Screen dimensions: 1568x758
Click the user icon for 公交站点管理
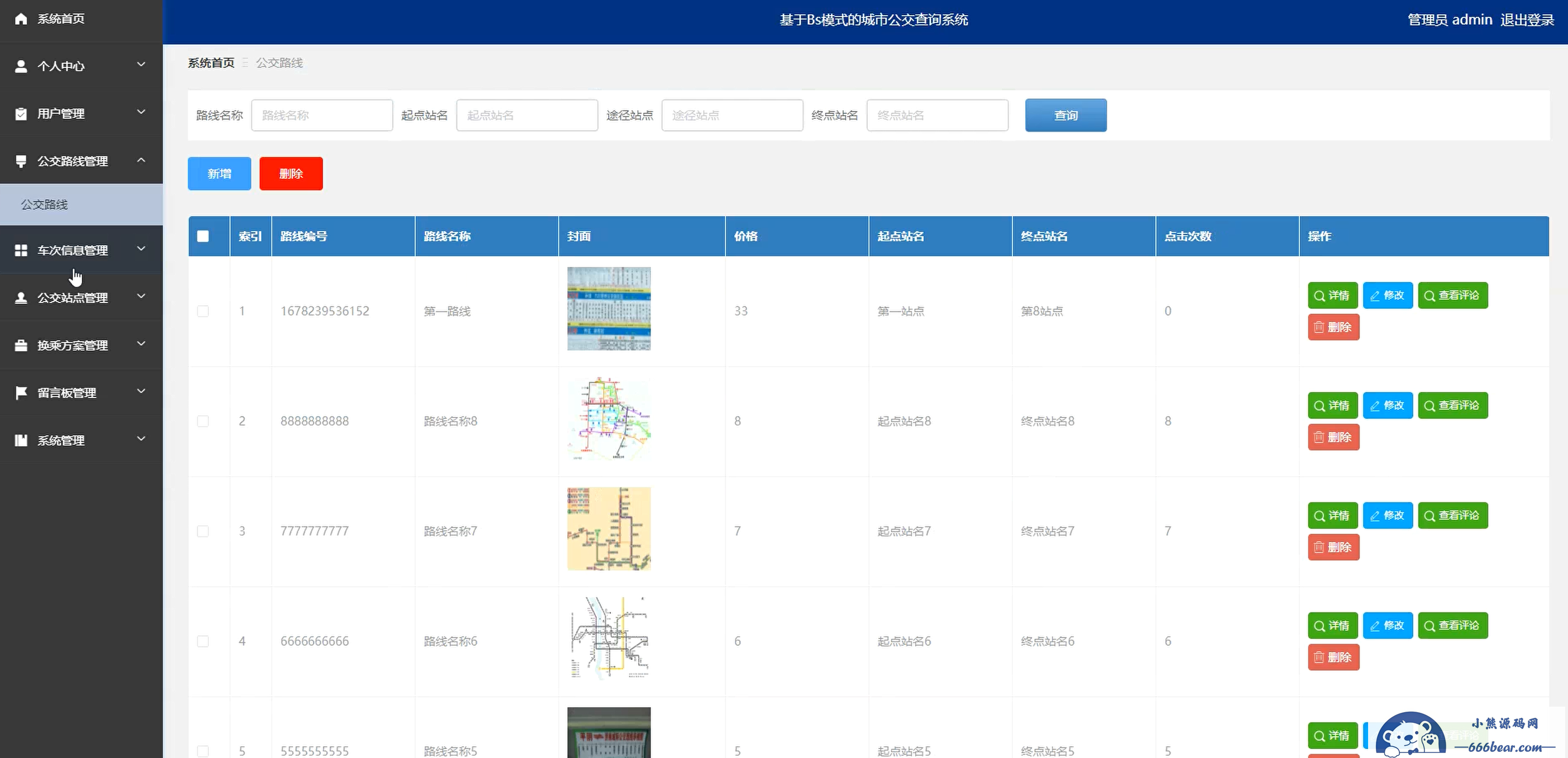click(x=21, y=298)
